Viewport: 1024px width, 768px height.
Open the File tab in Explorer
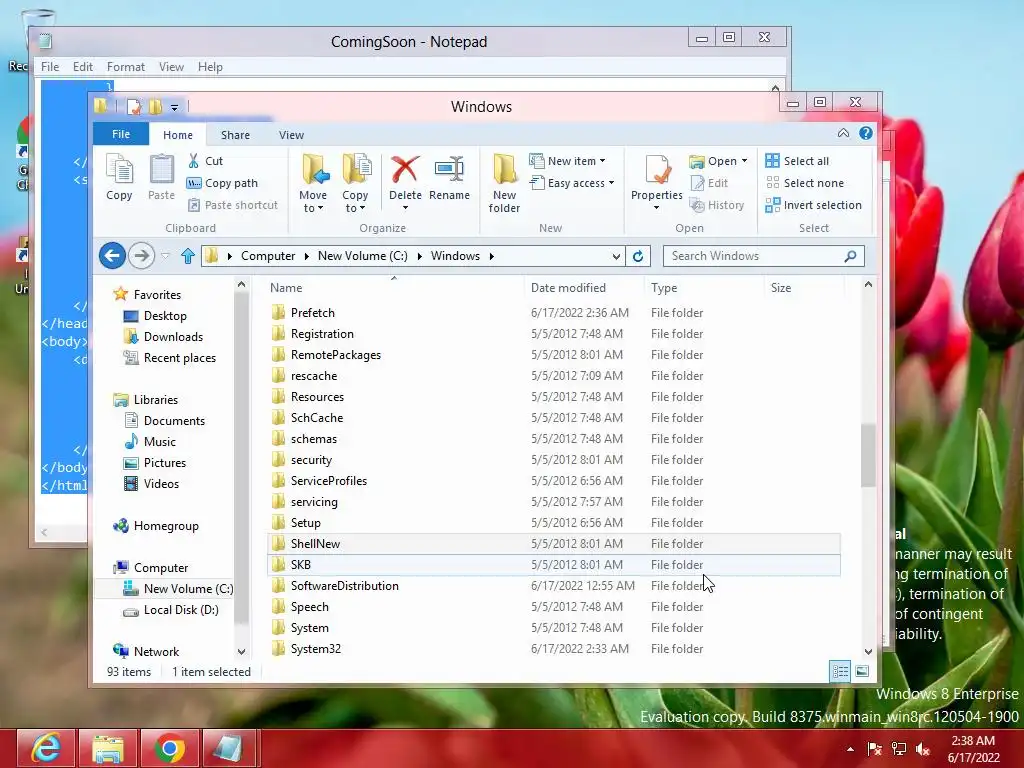click(x=121, y=134)
